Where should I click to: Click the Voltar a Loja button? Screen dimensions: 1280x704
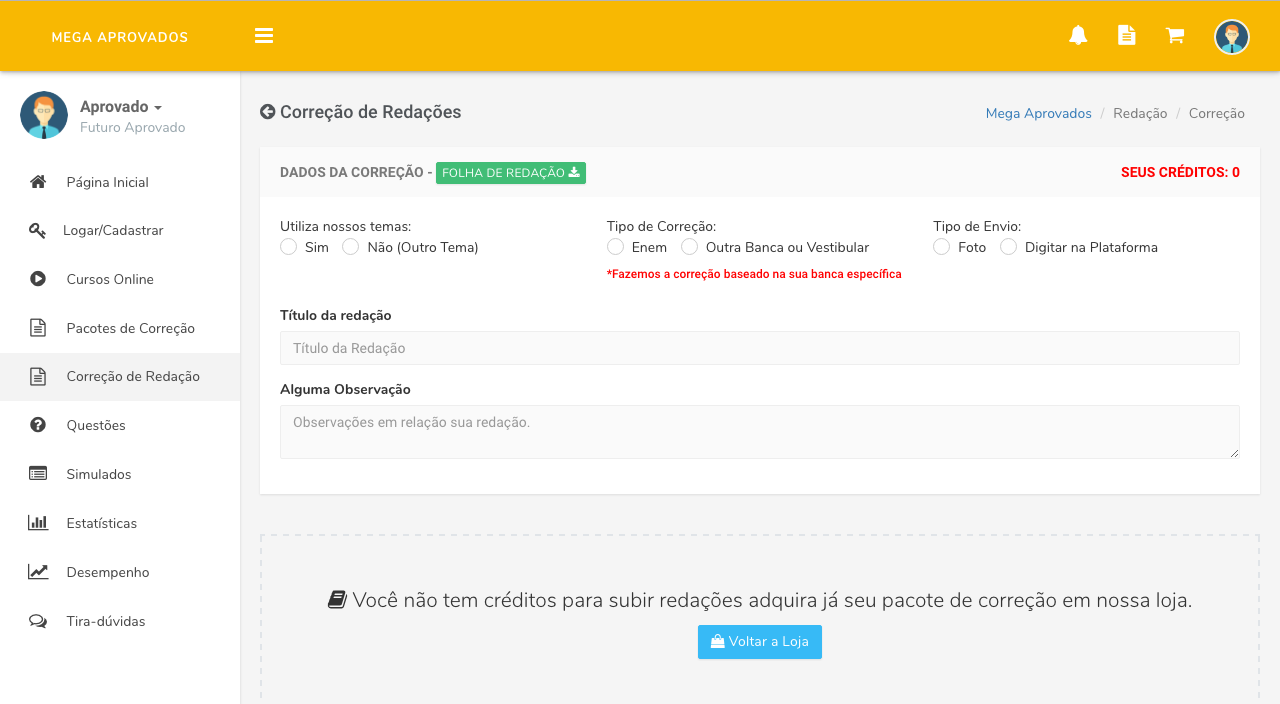(760, 642)
